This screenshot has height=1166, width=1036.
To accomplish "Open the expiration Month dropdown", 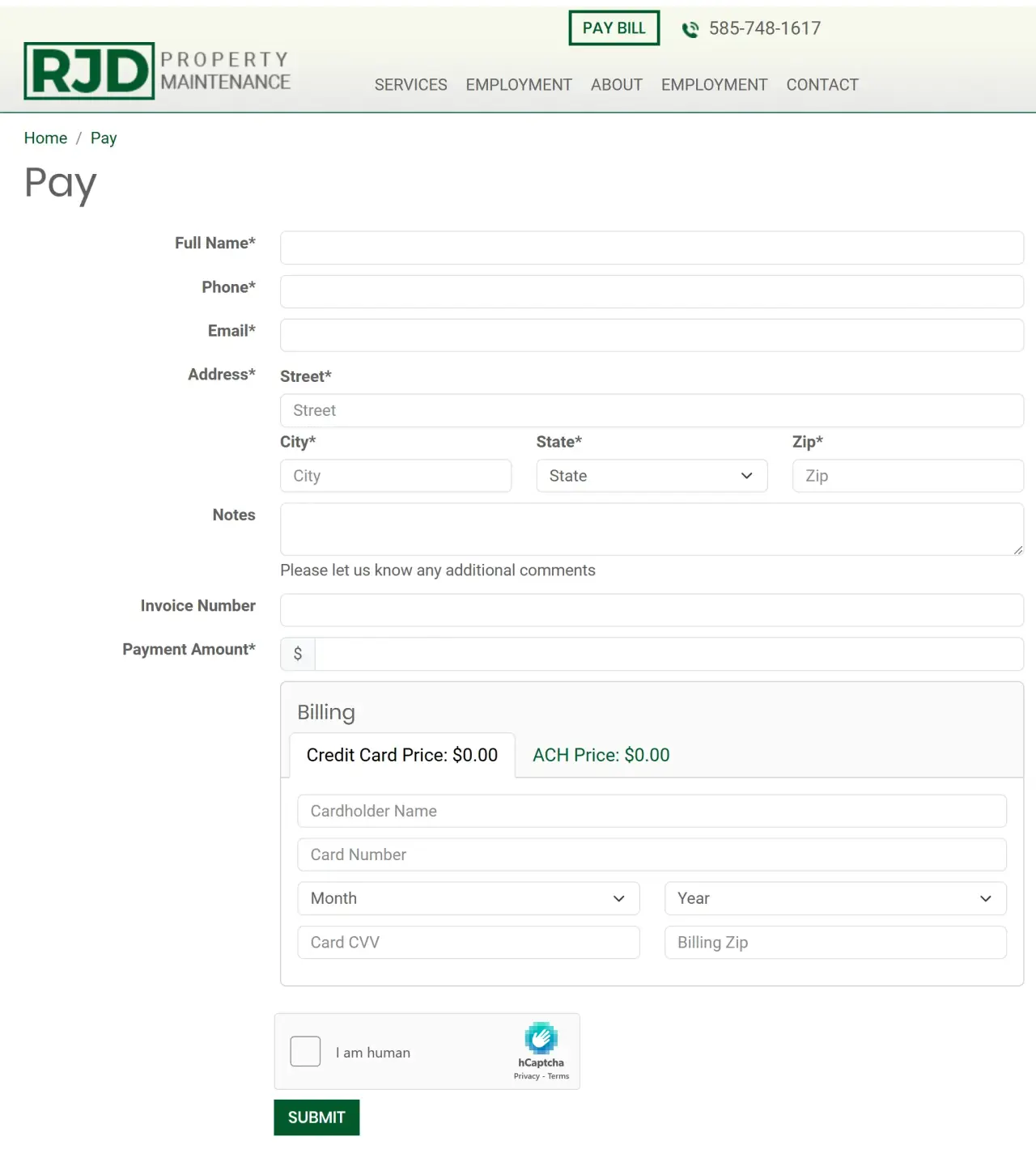I will pyautogui.click(x=469, y=898).
